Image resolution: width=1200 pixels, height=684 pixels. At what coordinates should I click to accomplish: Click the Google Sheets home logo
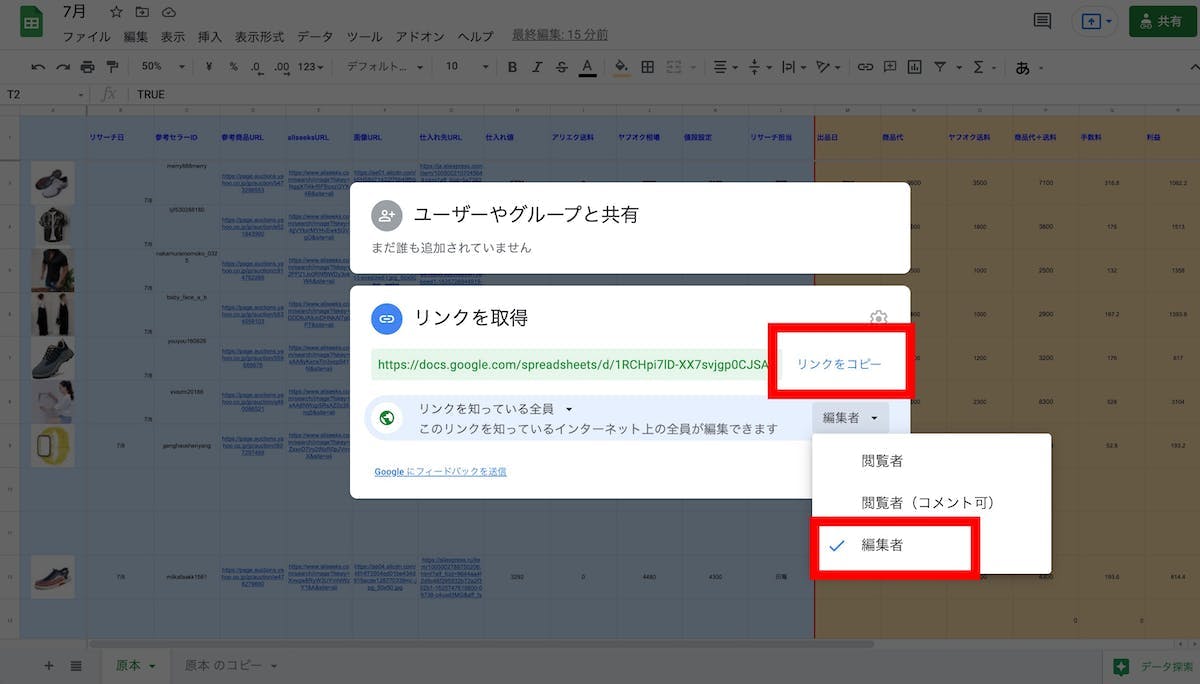(x=31, y=22)
